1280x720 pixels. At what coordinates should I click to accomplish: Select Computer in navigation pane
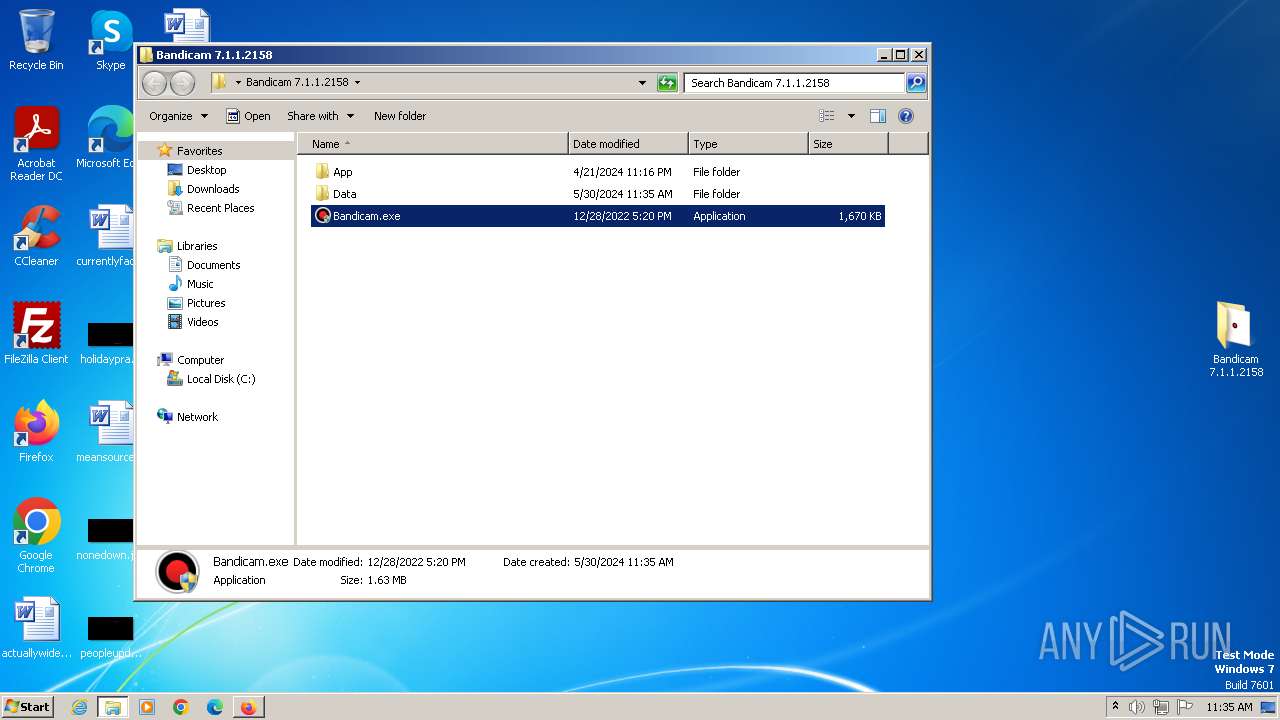tap(200, 360)
